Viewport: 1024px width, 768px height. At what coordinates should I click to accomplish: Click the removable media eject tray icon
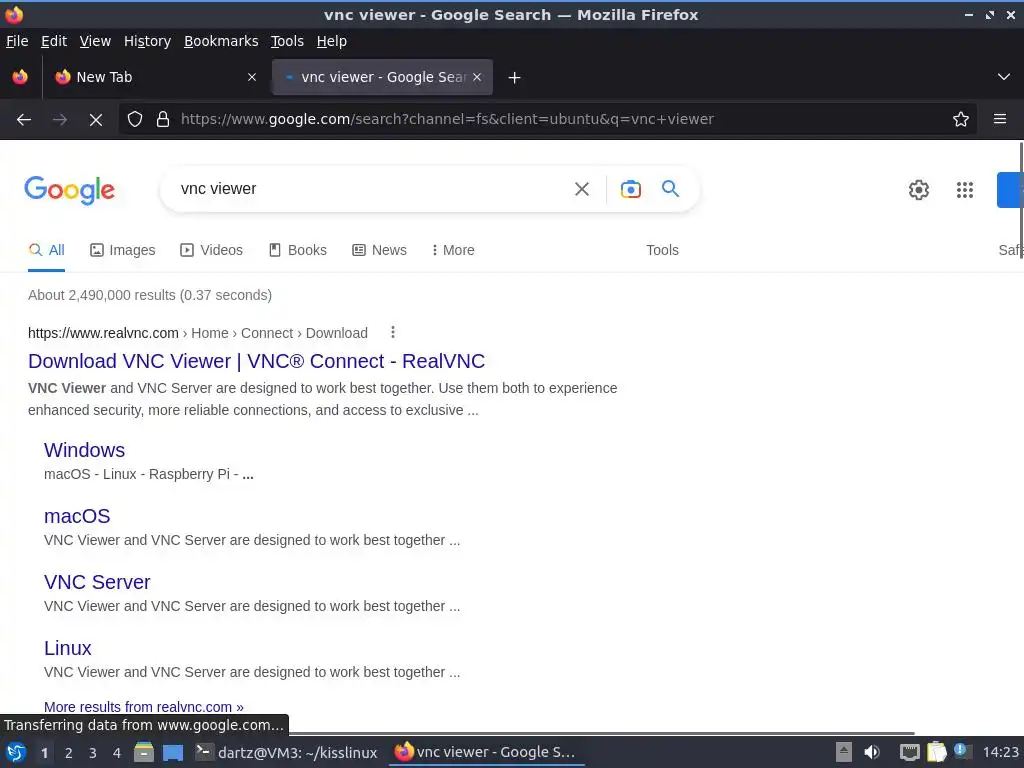click(844, 752)
